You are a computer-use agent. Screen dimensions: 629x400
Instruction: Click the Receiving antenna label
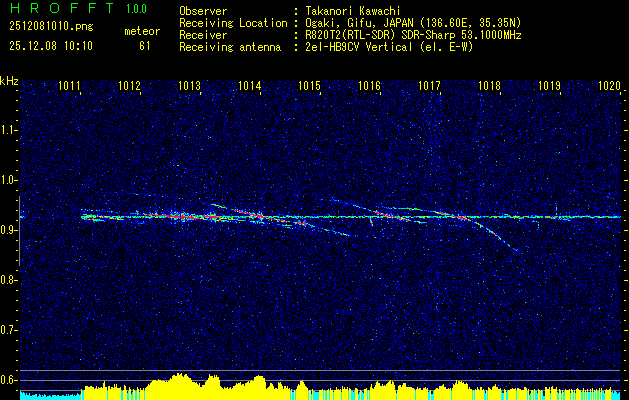tap(230, 47)
